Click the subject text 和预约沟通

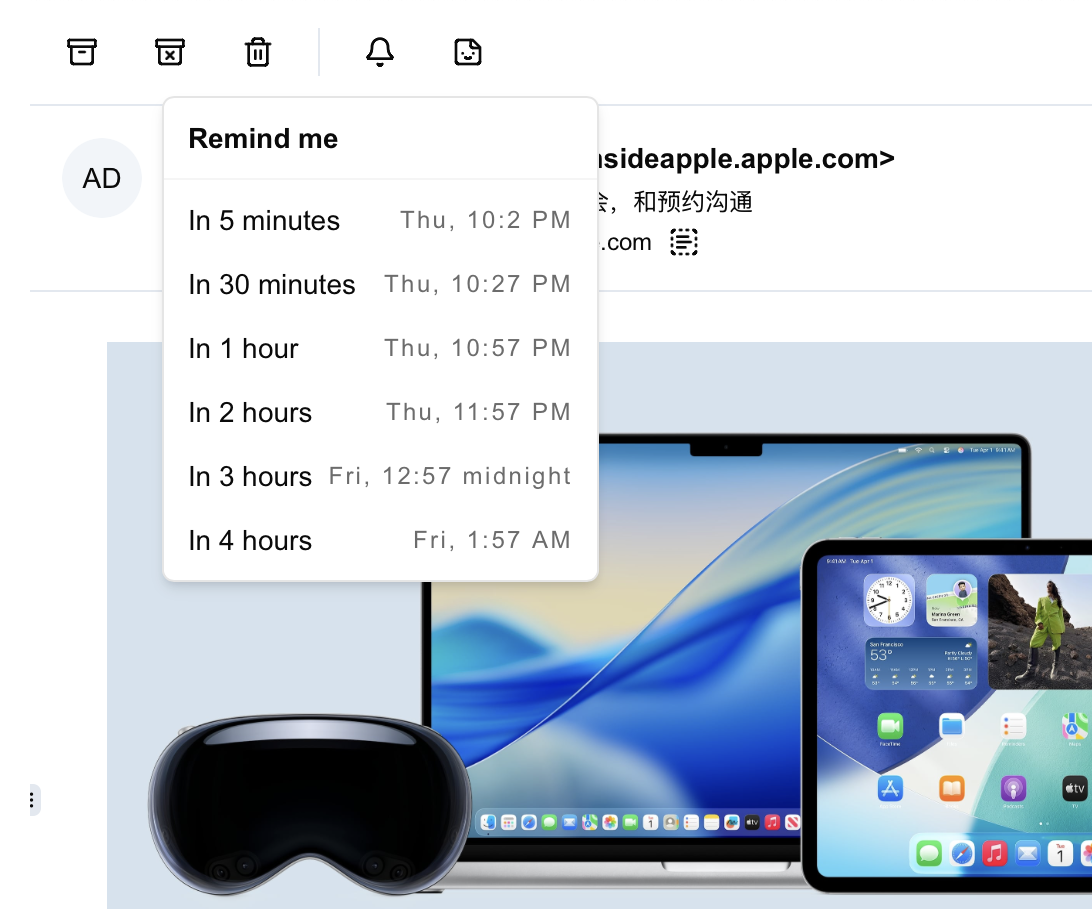[693, 202]
